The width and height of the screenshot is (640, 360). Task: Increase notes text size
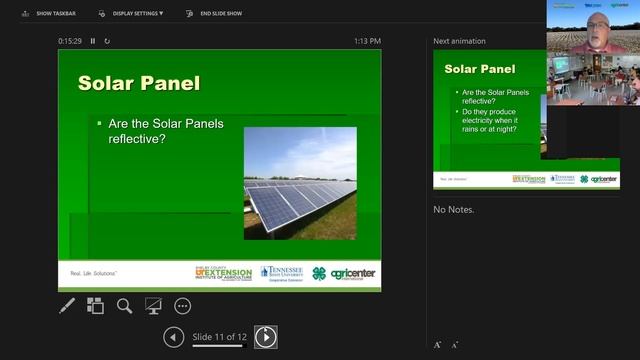437,345
